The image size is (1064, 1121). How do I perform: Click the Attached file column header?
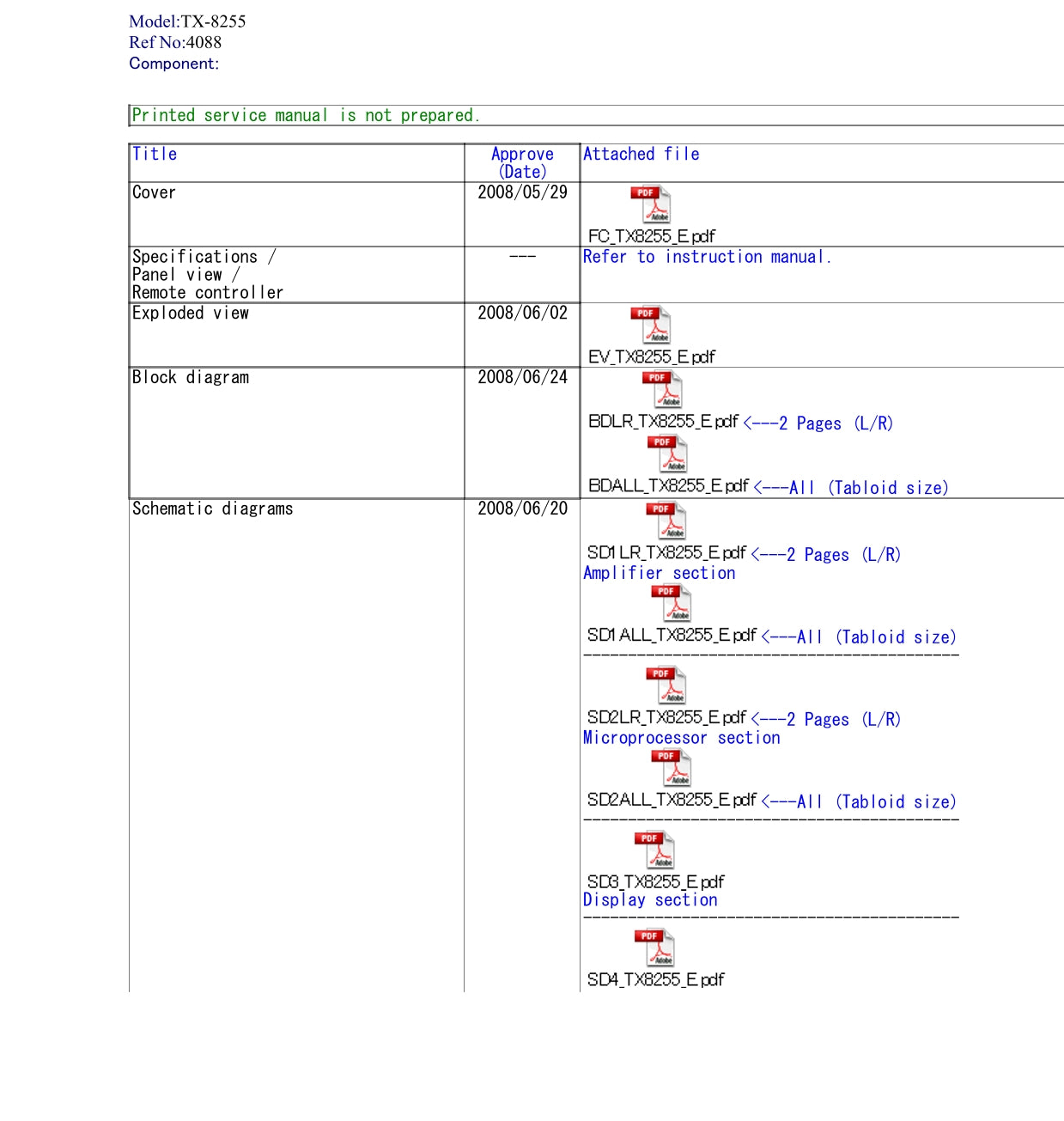(x=641, y=155)
